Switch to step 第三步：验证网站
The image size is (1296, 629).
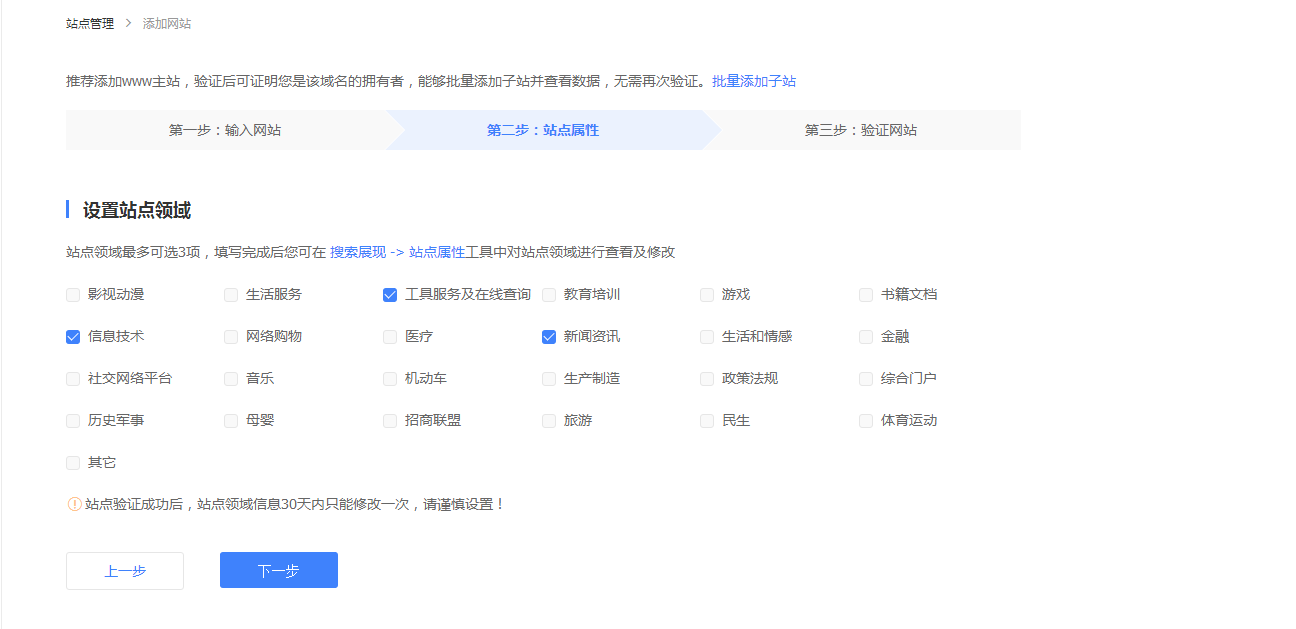pos(862,129)
